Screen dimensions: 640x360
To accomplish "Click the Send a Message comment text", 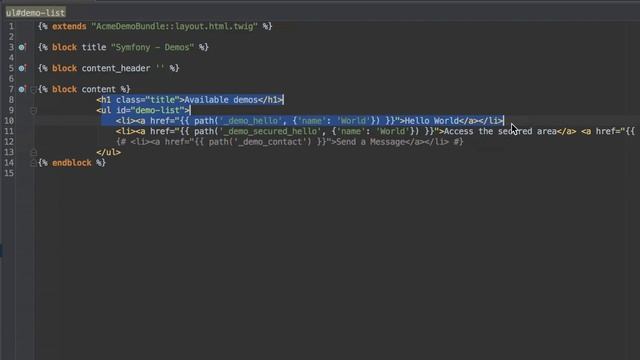I will coord(371,142).
